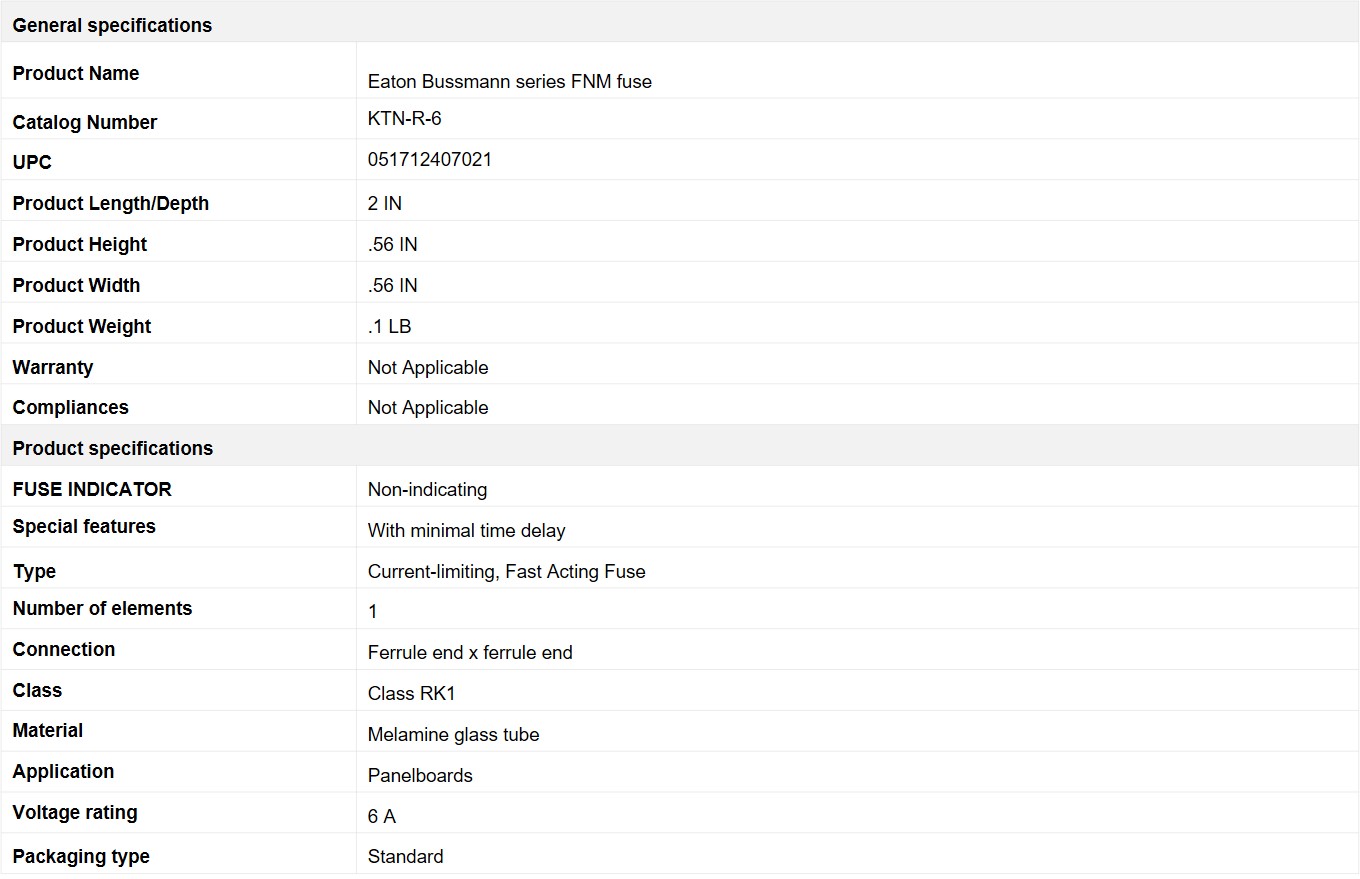Viewport: 1360px width, 879px height.
Task: Click the 'FUSE INDICATOR' label
Action: 92,489
